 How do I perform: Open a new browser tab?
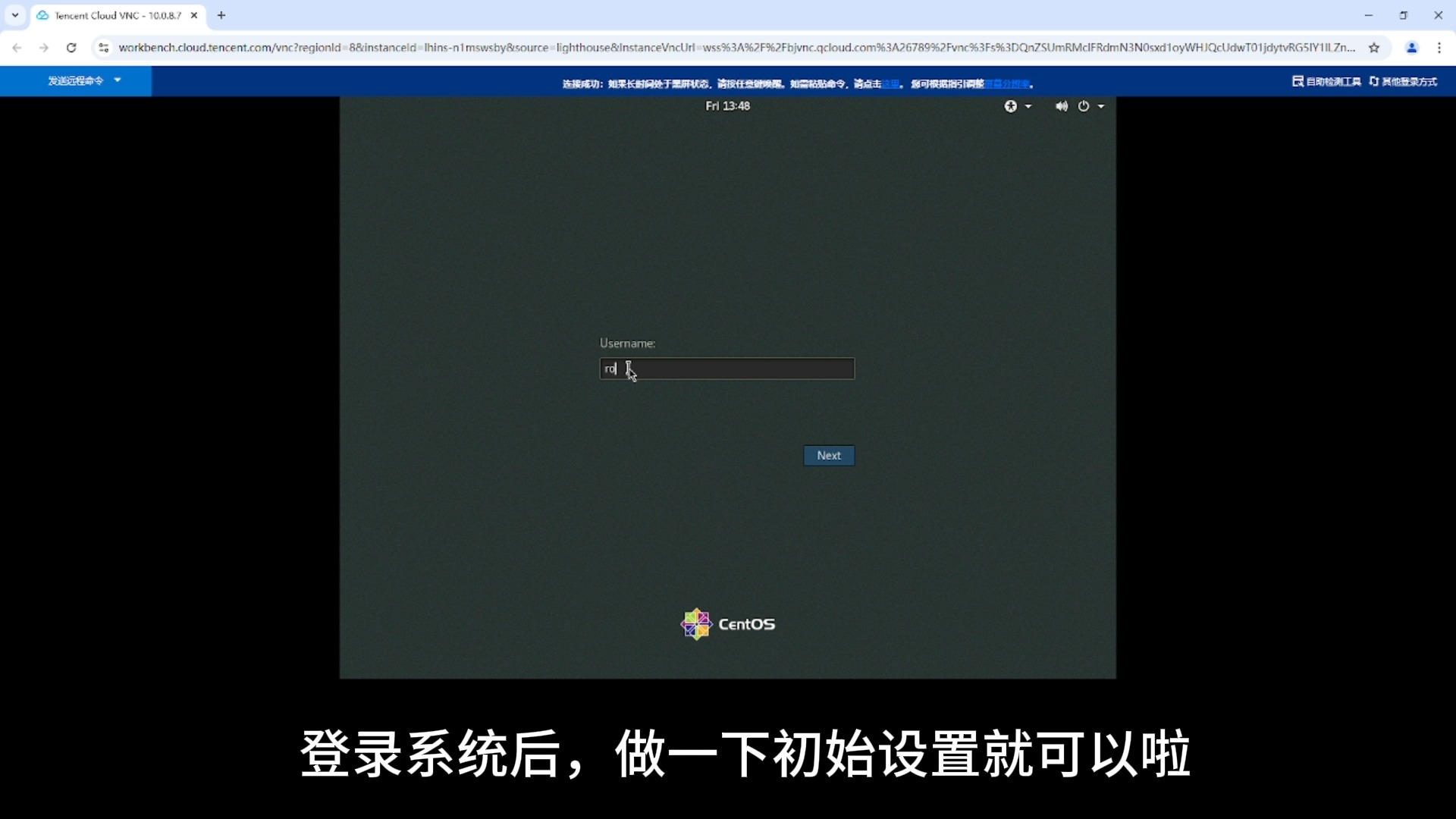coord(221,14)
